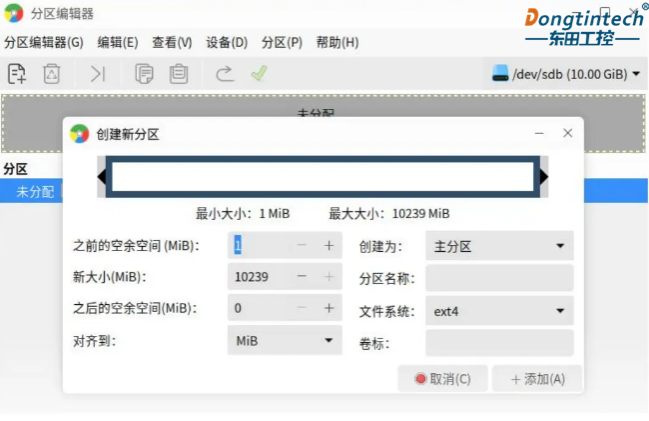The height and width of the screenshot is (421, 649).
Task: Open the 分区编辑器(G) menu
Action: (x=44, y=42)
